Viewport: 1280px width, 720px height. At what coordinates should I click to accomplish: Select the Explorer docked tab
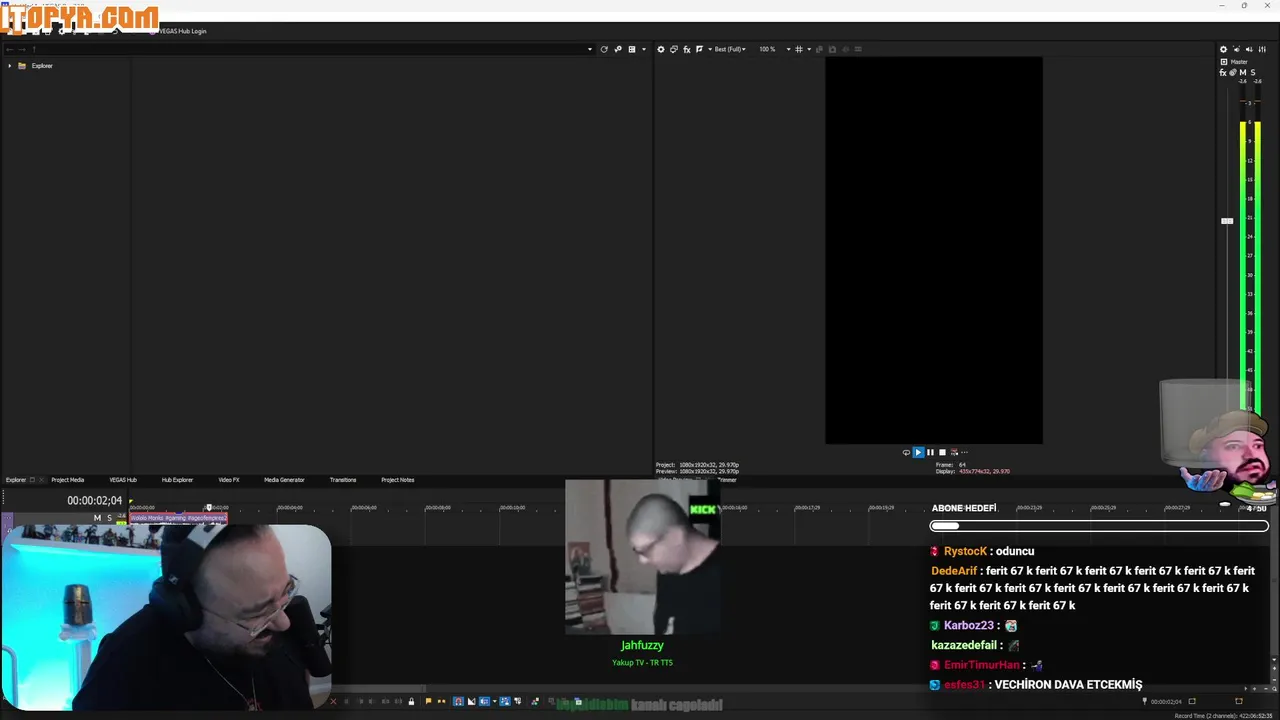click(15, 480)
